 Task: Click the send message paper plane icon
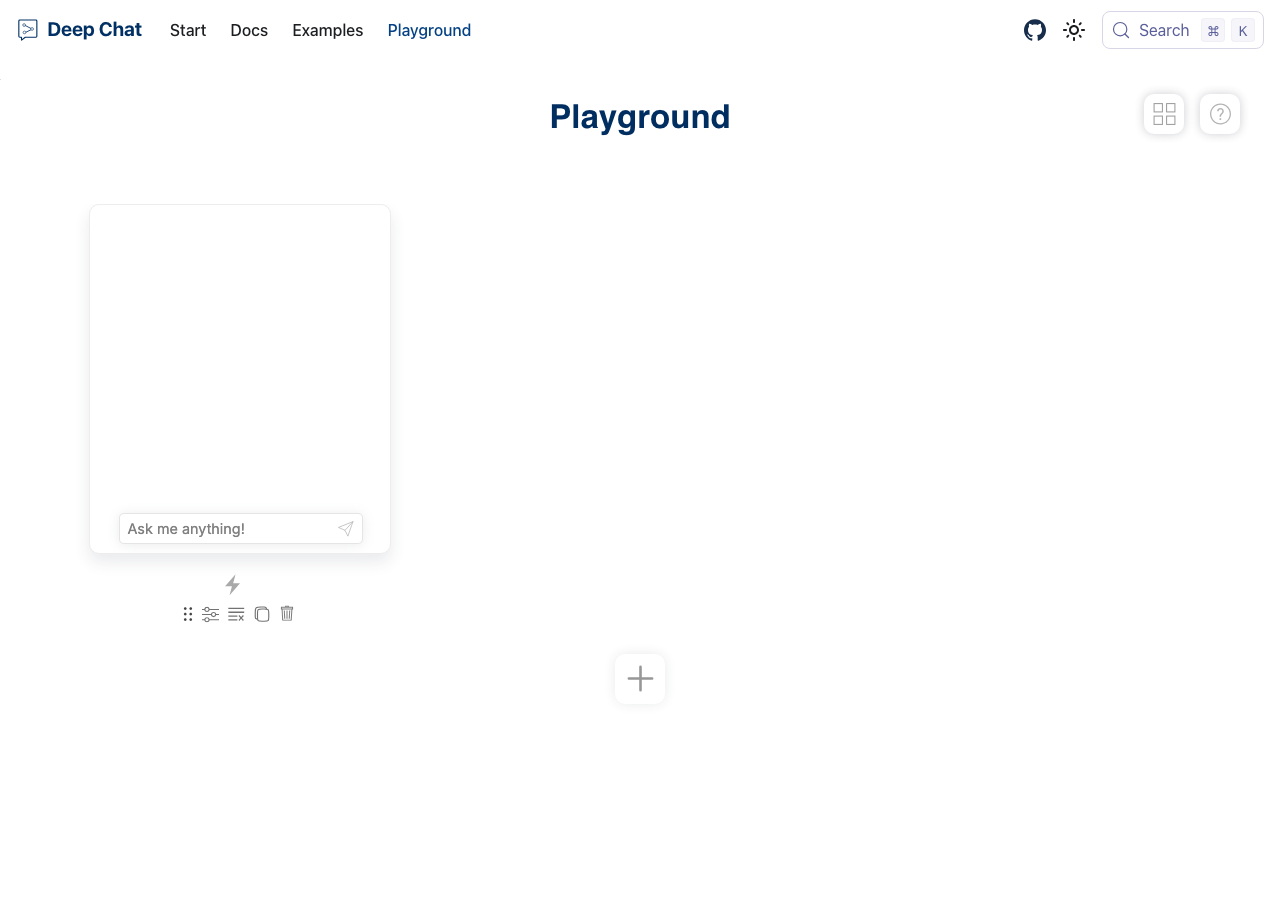tap(345, 529)
